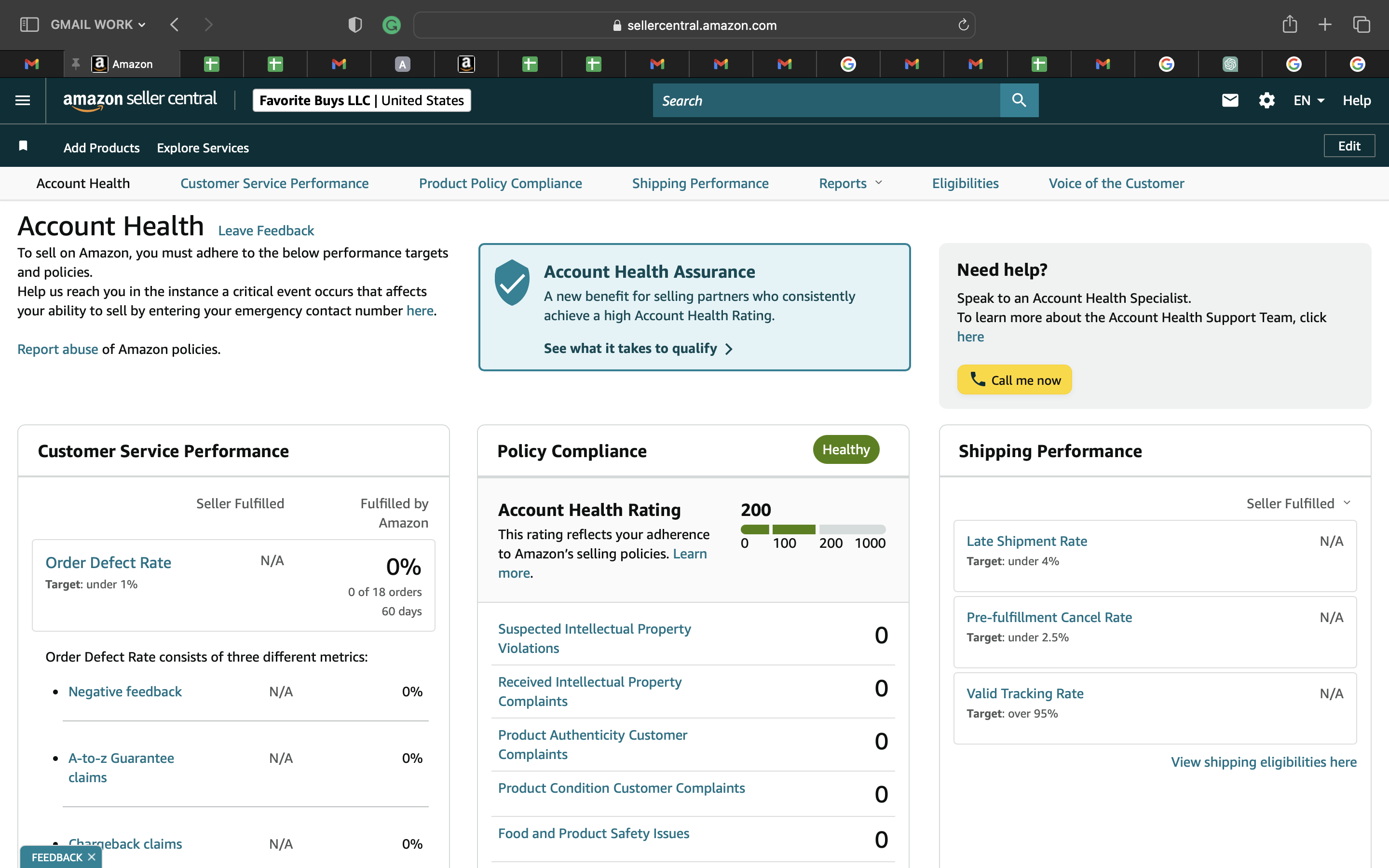Click the Seller Central Search field
Screen dimensions: 1389x868
(827, 100)
